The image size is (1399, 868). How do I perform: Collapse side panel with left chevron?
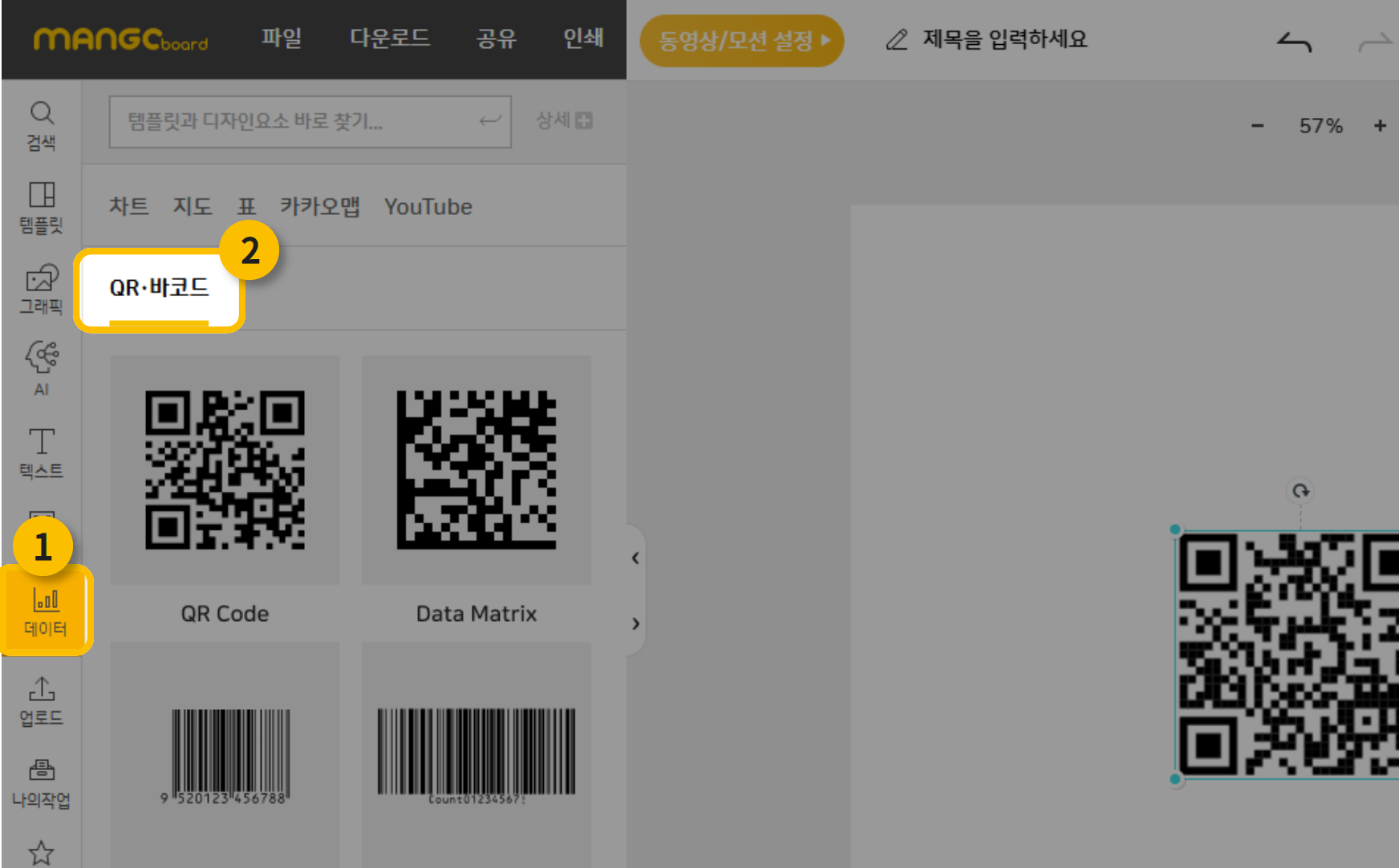[x=635, y=558]
